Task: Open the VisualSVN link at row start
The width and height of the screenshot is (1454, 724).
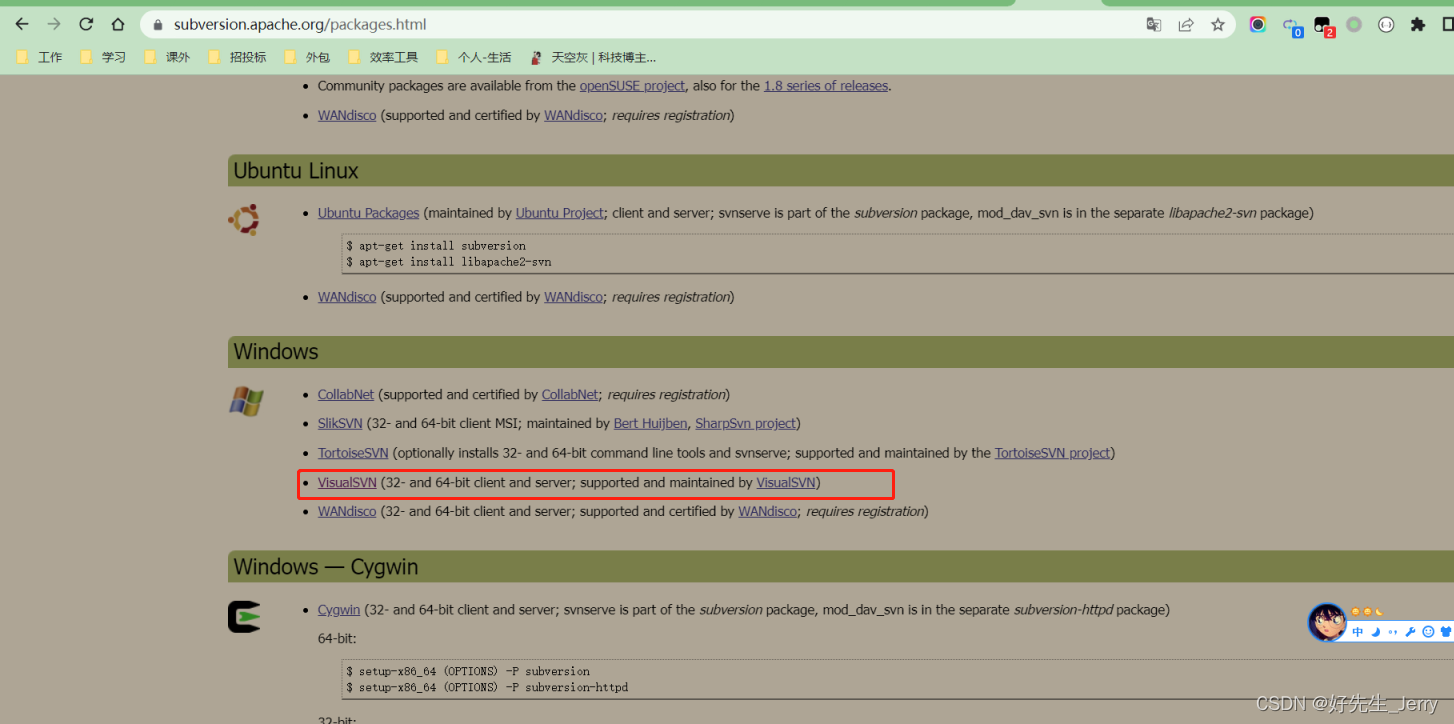Action: [347, 483]
